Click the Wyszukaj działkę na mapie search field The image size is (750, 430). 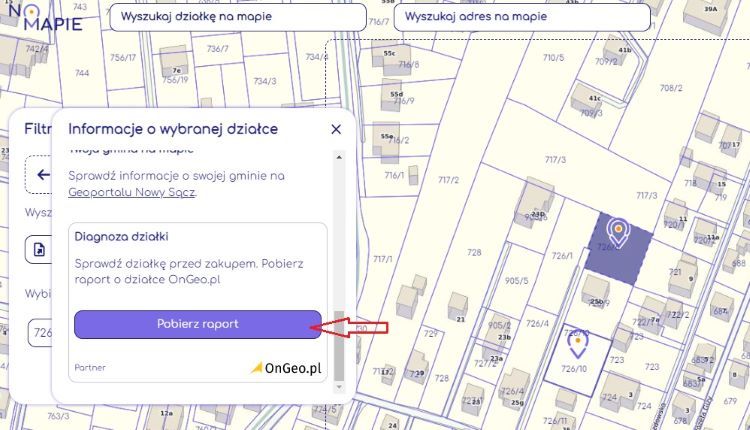tap(238, 17)
